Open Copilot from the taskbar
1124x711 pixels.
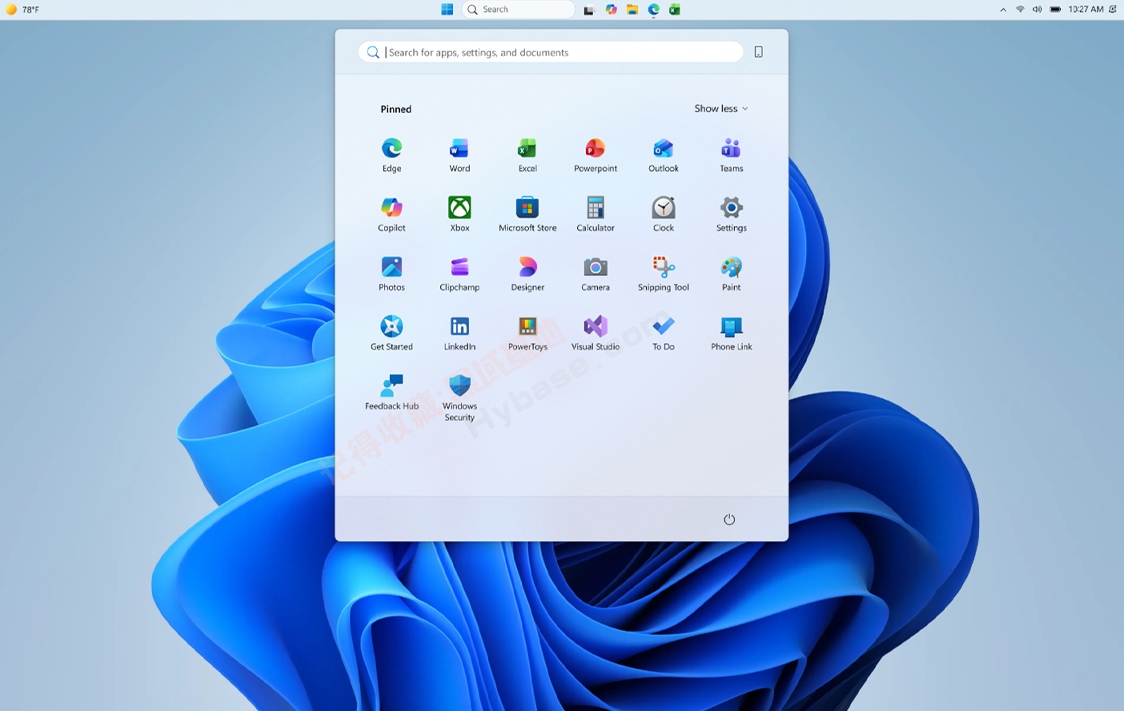[x=611, y=9]
